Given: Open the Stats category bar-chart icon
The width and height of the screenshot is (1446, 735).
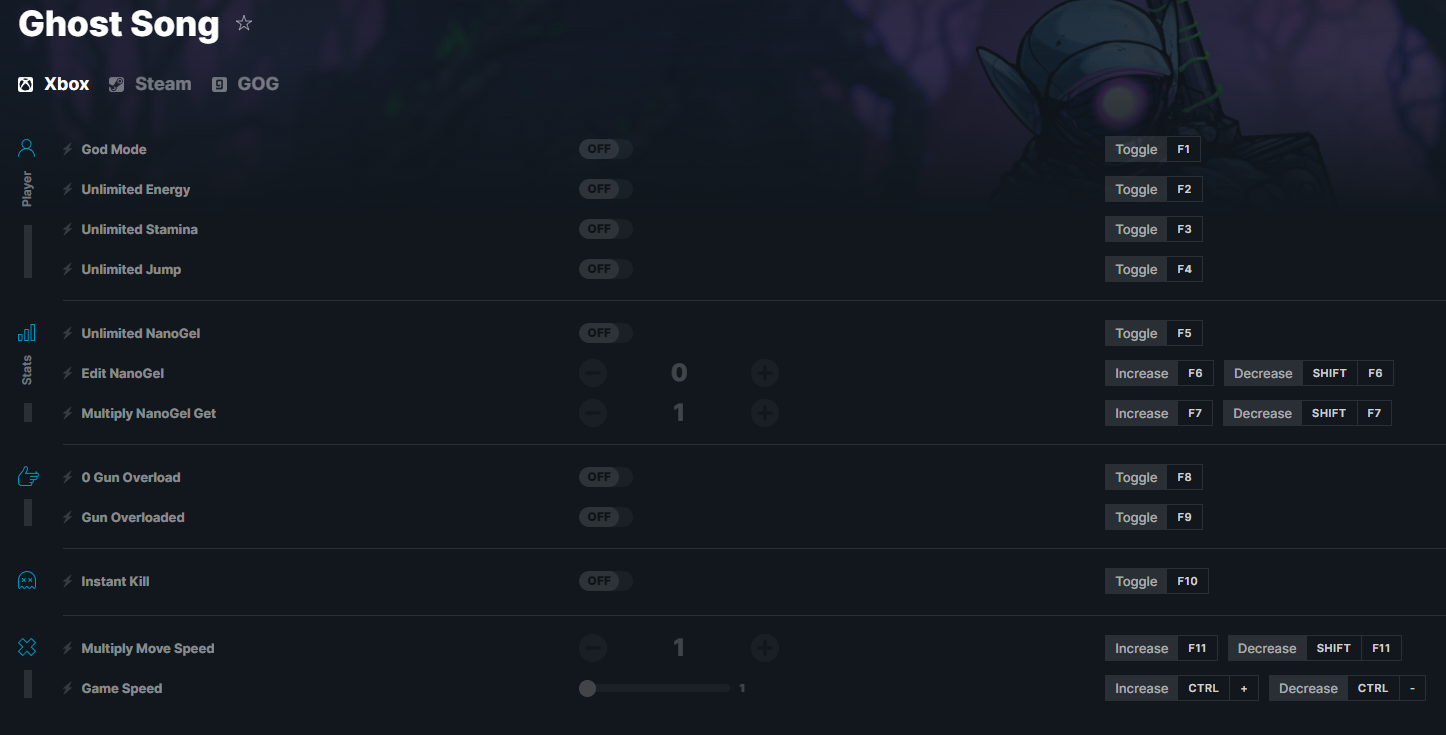Looking at the screenshot, I should point(27,332).
